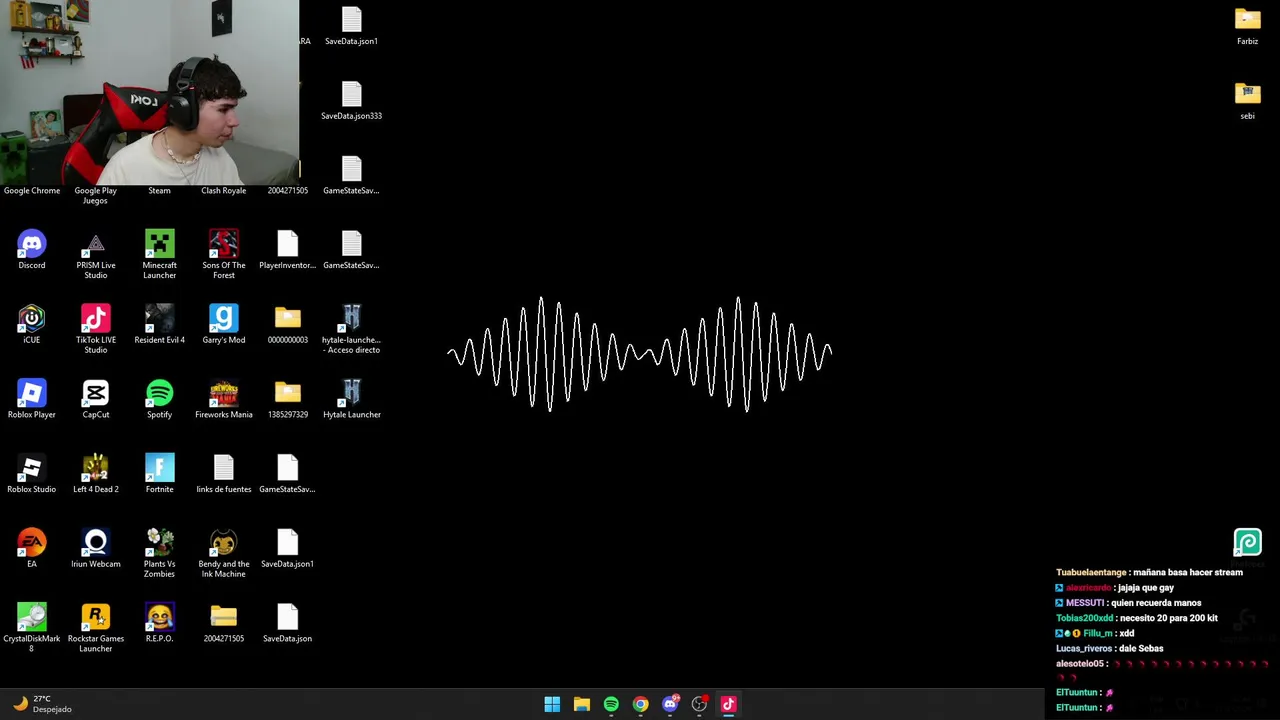Viewport: 1280px width, 720px height.
Task: Click the Google Chrome desktop label
Action: click(32, 190)
